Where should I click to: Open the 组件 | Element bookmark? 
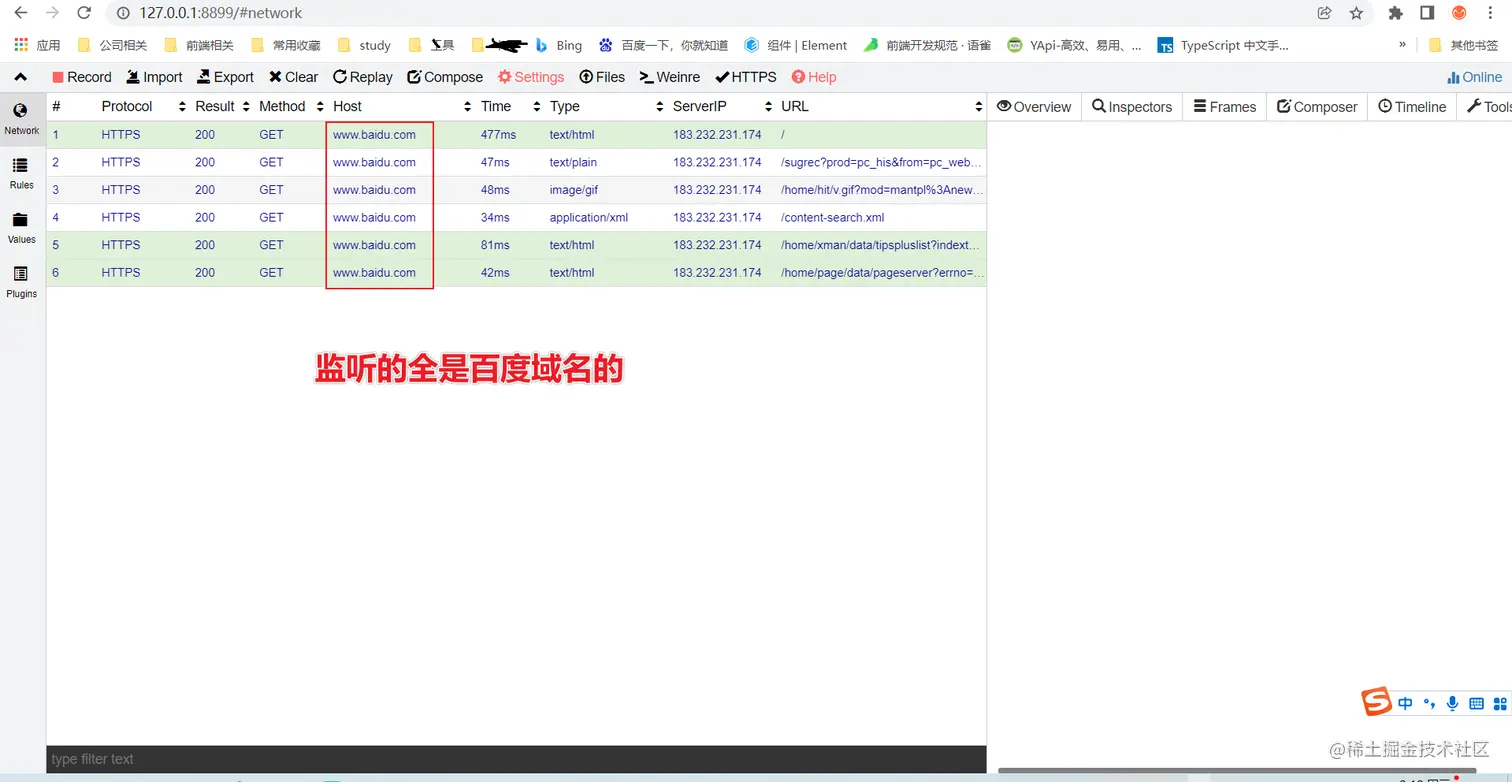(x=796, y=45)
